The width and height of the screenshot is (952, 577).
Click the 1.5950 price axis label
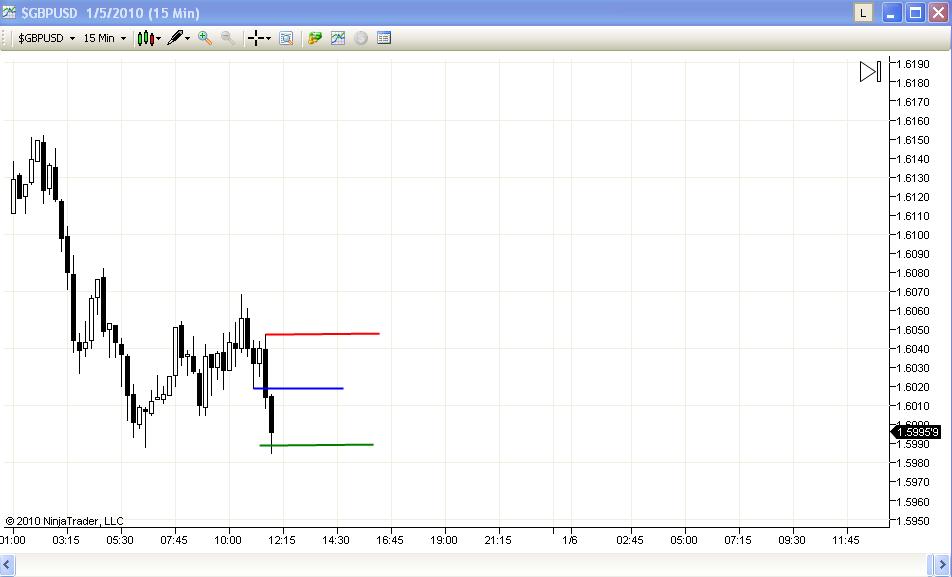pyautogui.click(x=913, y=521)
